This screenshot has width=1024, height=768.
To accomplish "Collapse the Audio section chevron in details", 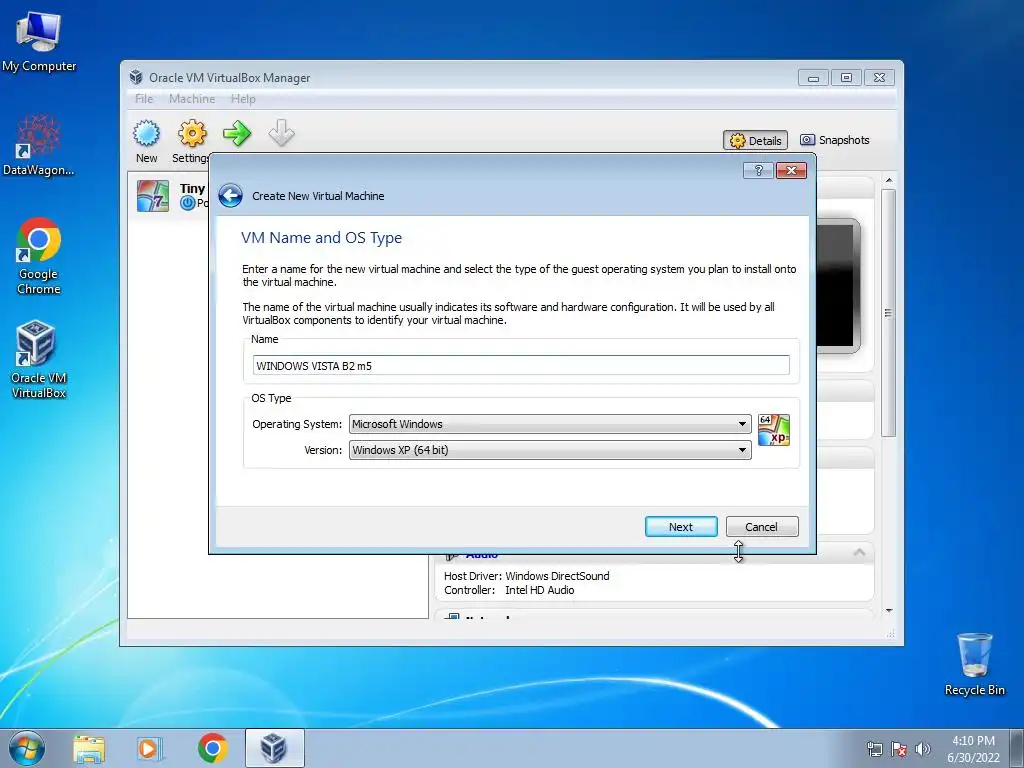I will [x=859, y=552].
